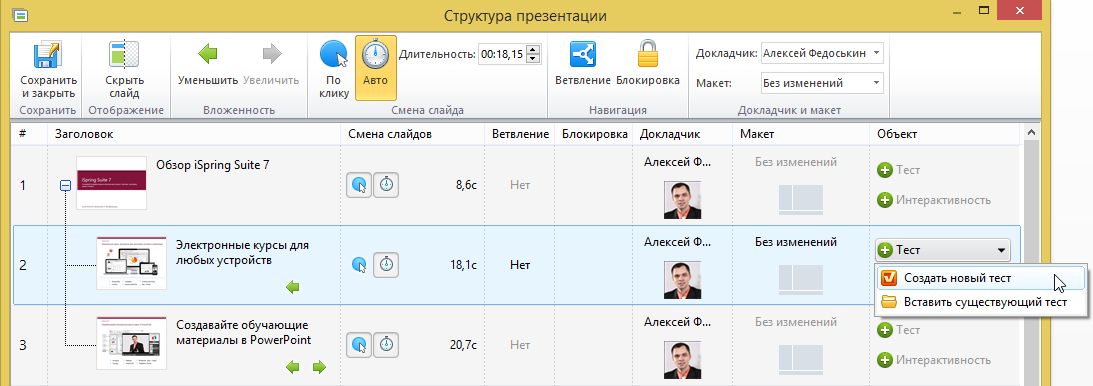Click green left arrow under slide 2 title
The image size is (1093, 386).
click(x=293, y=287)
